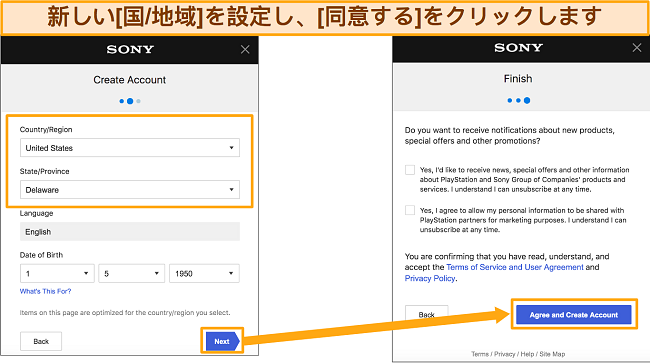Close the Create Account dialog
650x364 pixels.
[245, 50]
